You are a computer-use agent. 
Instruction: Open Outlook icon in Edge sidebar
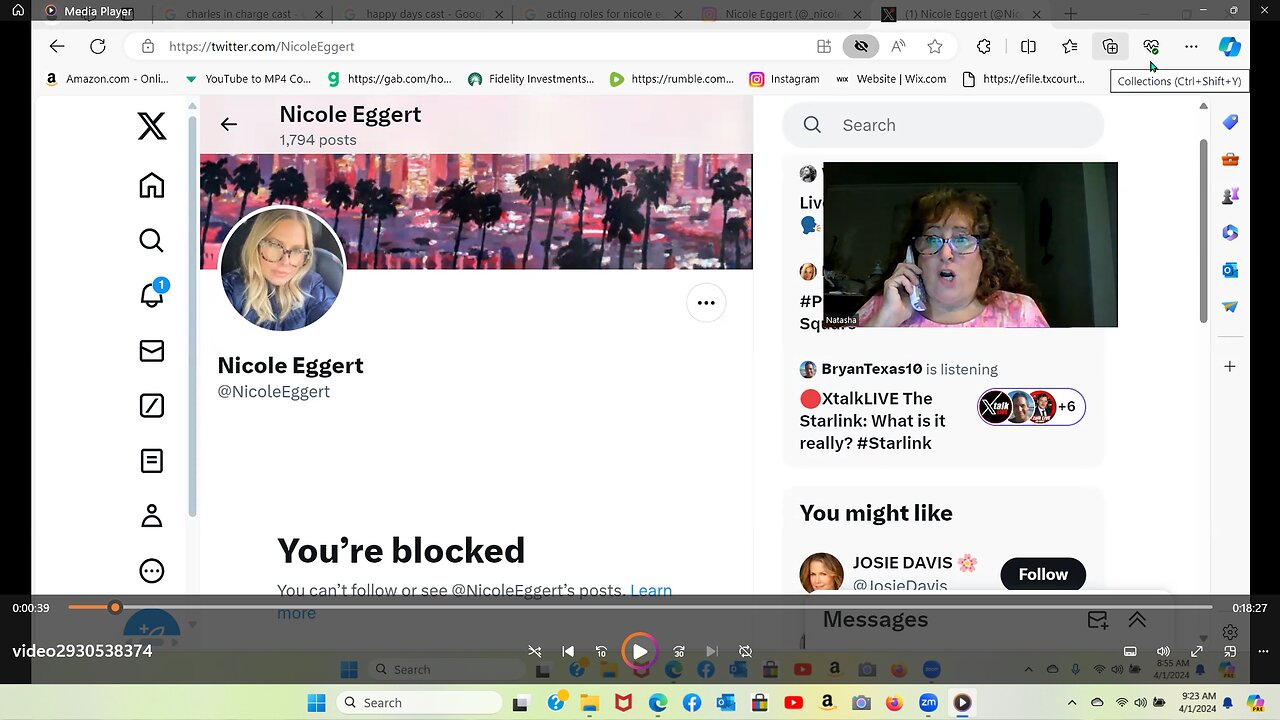tap(1230, 270)
